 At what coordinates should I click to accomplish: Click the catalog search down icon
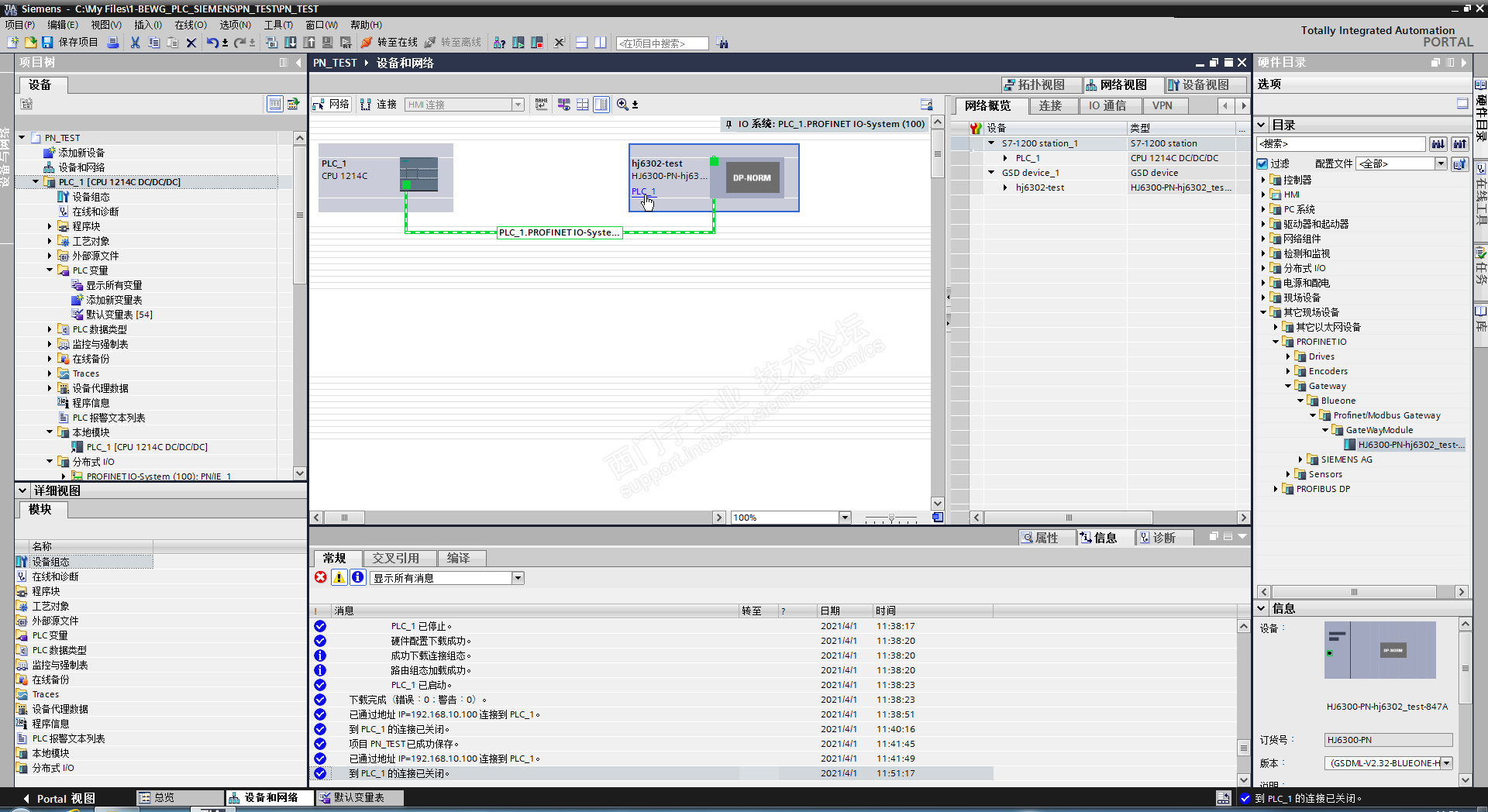point(1438,144)
